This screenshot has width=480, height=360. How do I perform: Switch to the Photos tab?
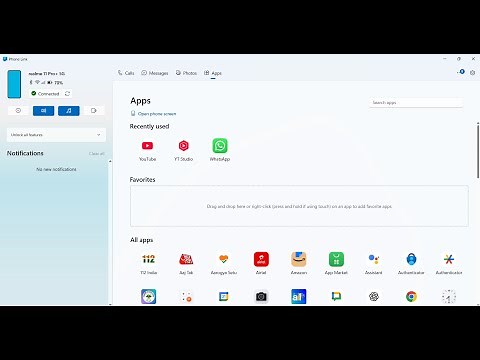click(186, 73)
